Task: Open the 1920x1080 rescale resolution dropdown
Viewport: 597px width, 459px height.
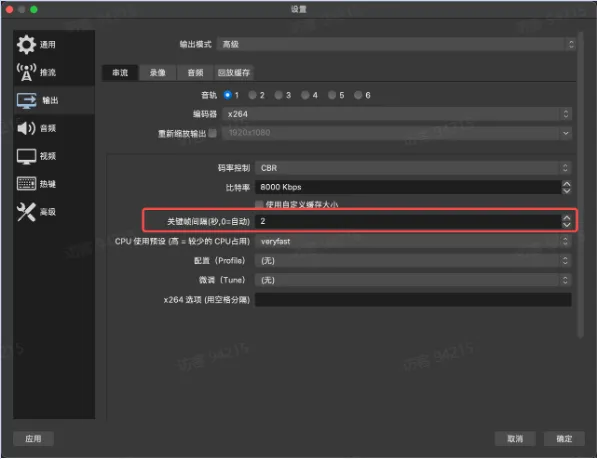Action: point(397,133)
